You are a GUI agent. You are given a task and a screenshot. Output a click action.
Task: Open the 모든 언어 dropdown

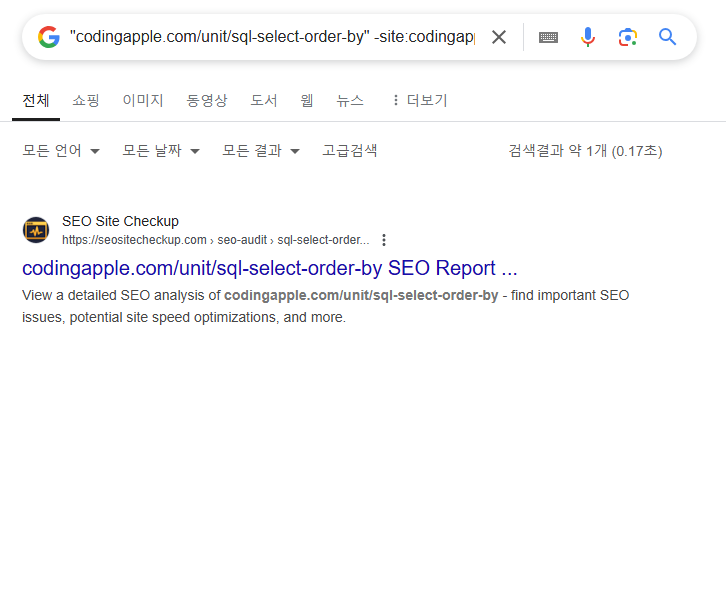point(61,150)
